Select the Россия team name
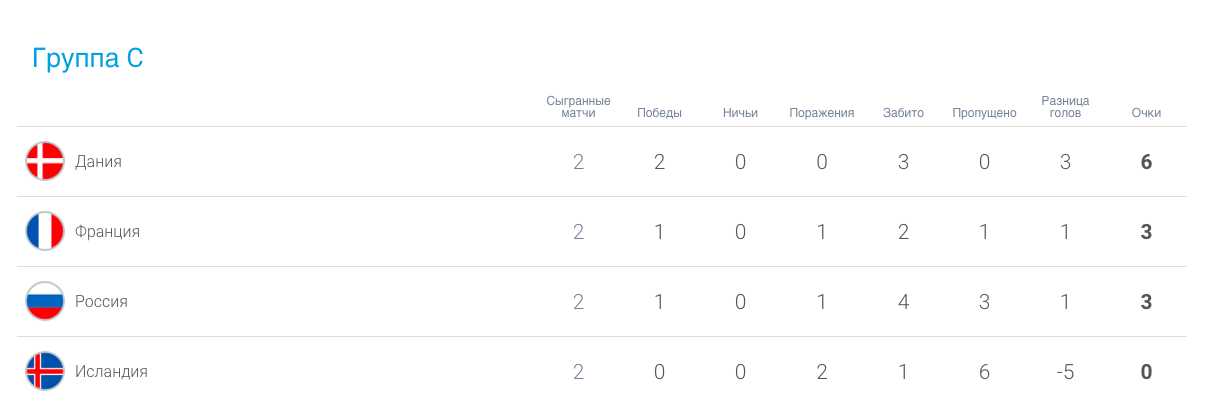1209x410 pixels. click(101, 301)
